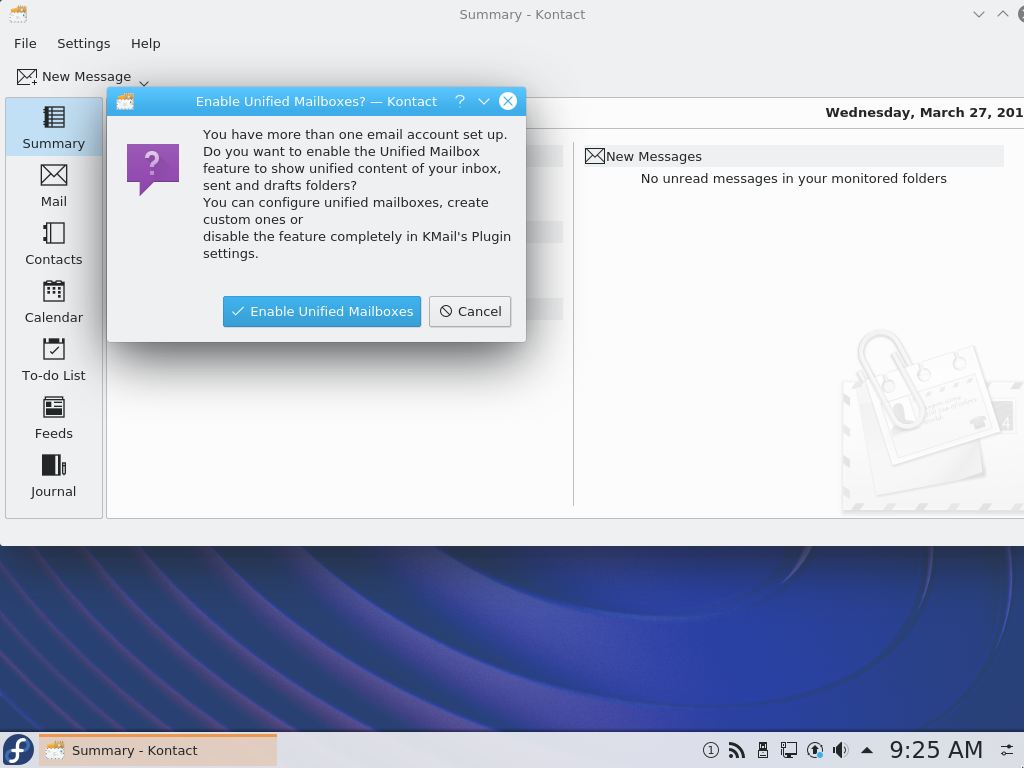Click the feed reader tray icon
Screen dimensions: 1024x768
click(737, 750)
